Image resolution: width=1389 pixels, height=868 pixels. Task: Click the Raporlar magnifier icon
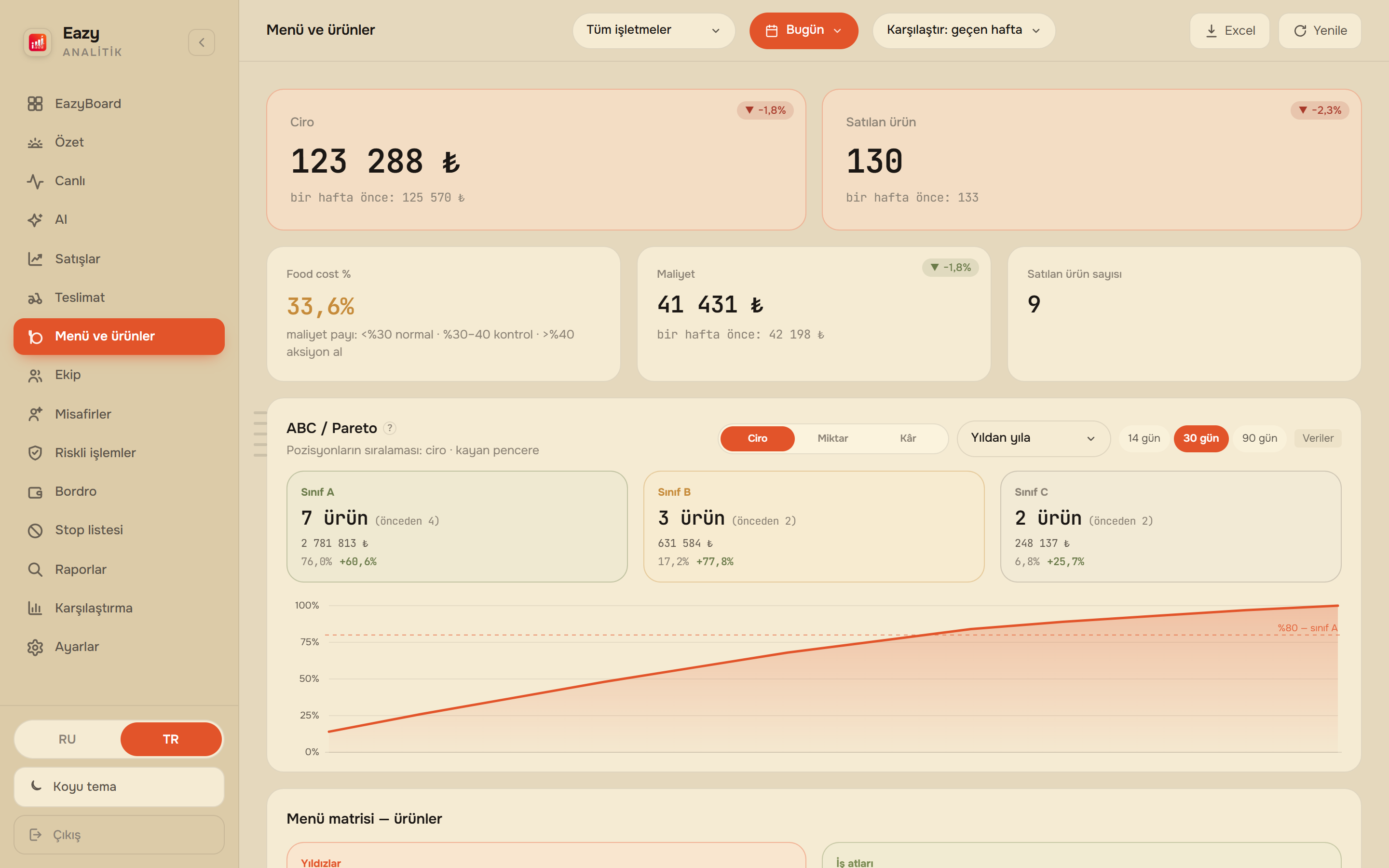click(35, 570)
